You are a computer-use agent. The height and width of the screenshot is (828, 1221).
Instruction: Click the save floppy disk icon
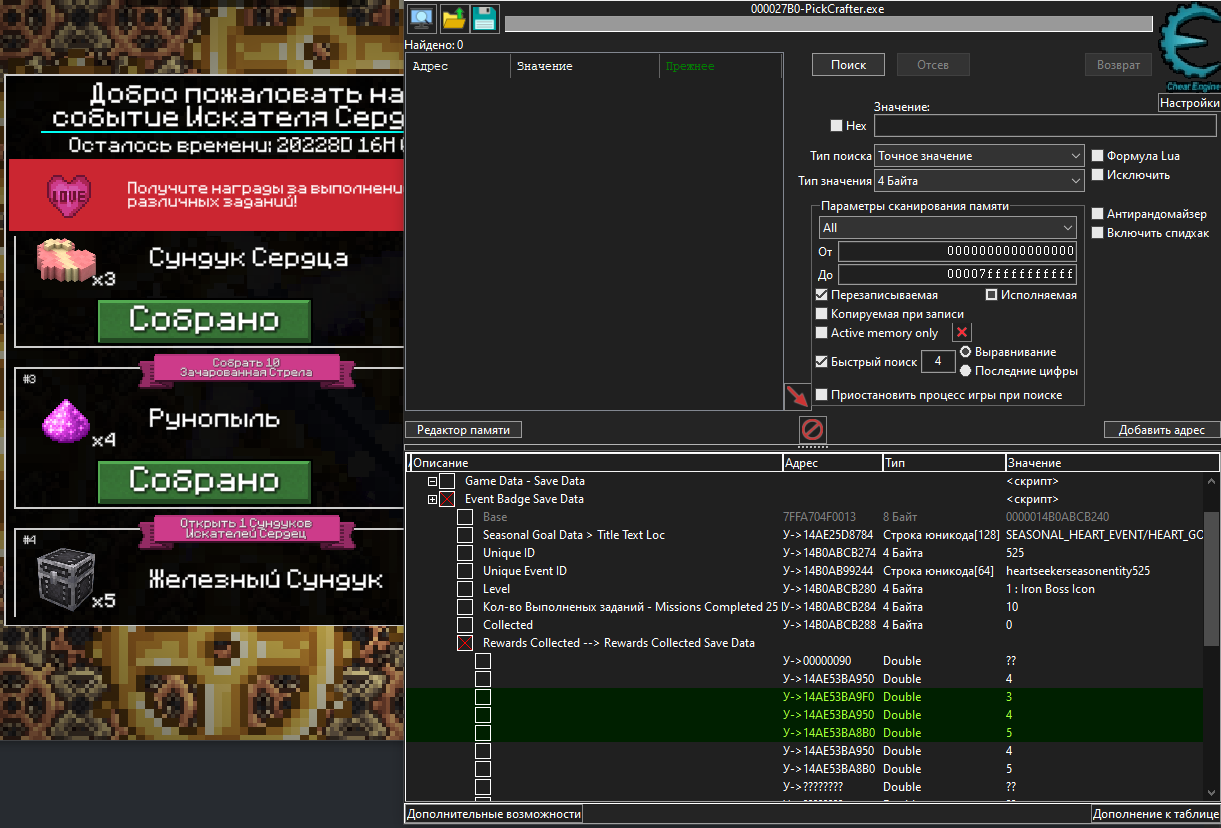(x=485, y=18)
